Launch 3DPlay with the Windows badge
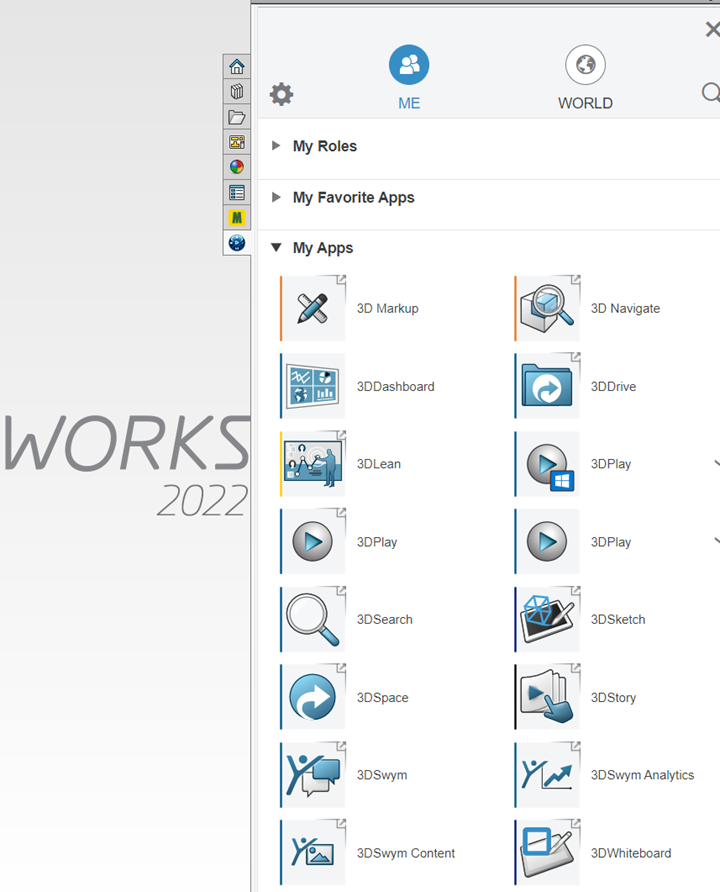 tap(547, 464)
